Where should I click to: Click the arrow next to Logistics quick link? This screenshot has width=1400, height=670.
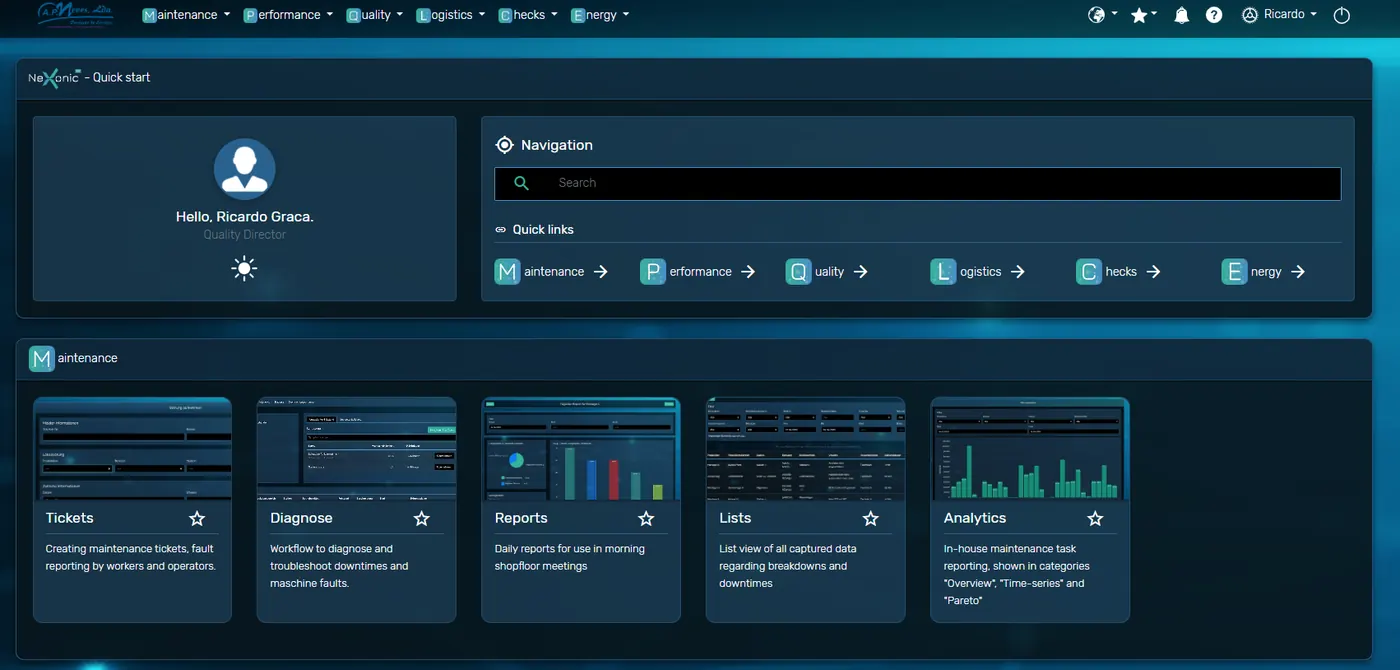(x=1018, y=272)
